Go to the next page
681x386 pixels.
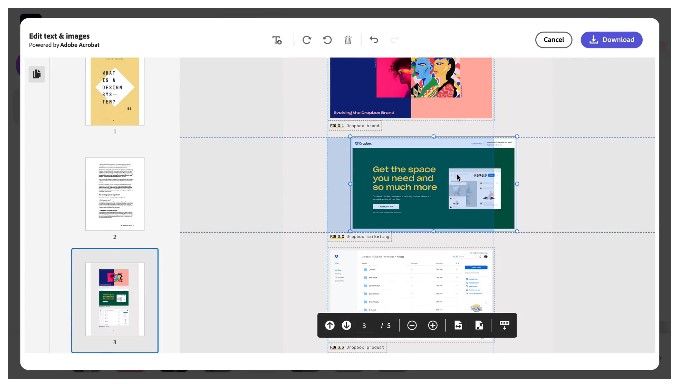coord(346,325)
